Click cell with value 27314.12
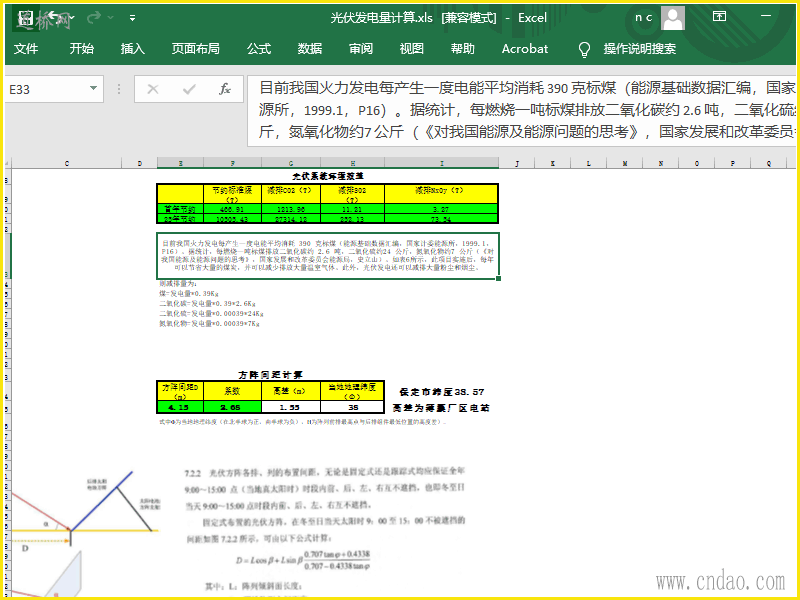Screen dimensions: 800x600 291,219
